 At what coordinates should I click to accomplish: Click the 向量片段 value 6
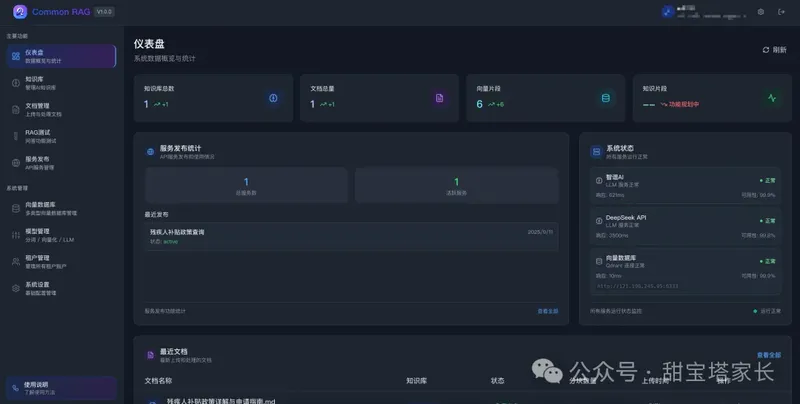(x=479, y=104)
